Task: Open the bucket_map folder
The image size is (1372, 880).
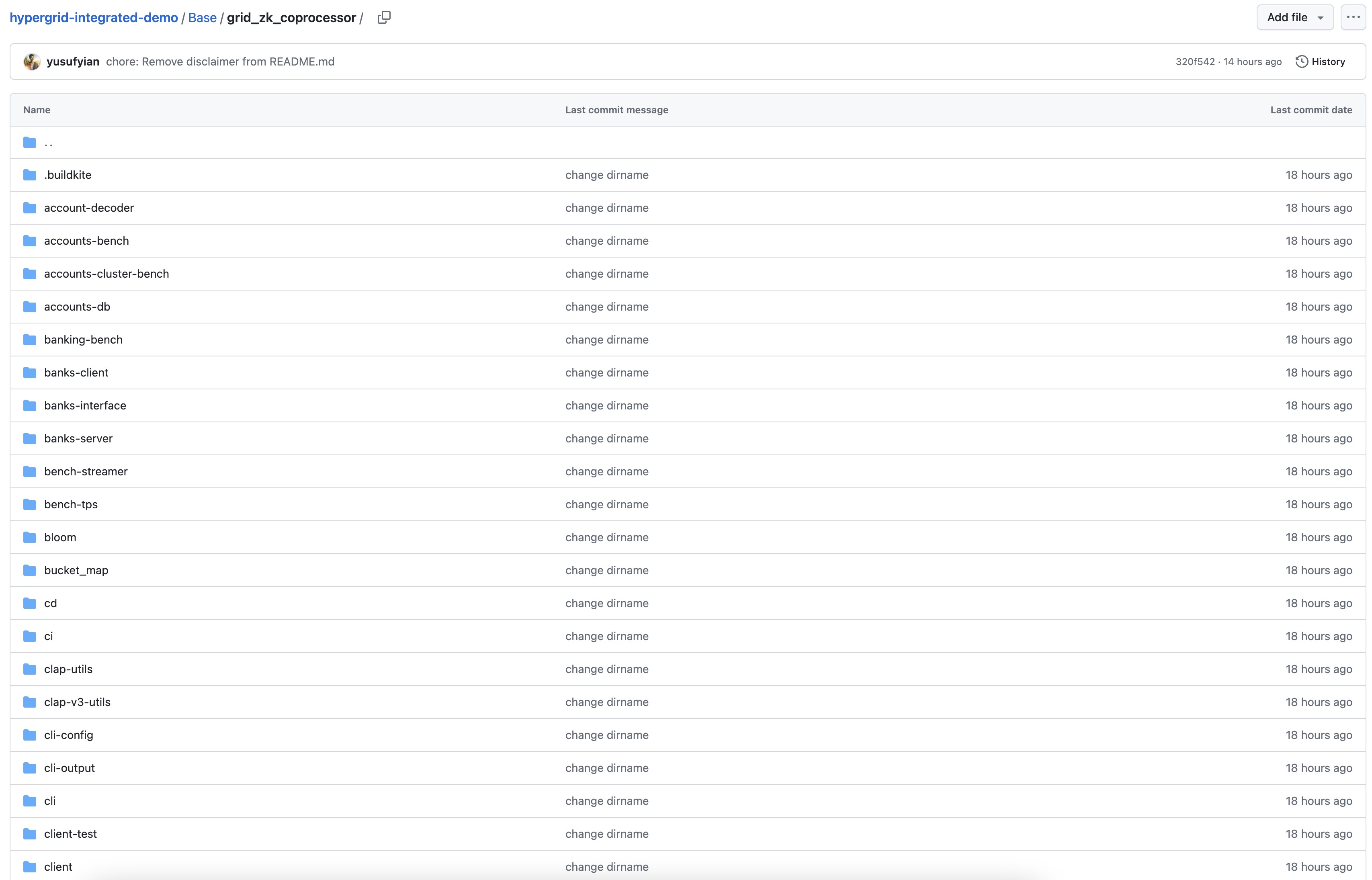Action: click(76, 570)
